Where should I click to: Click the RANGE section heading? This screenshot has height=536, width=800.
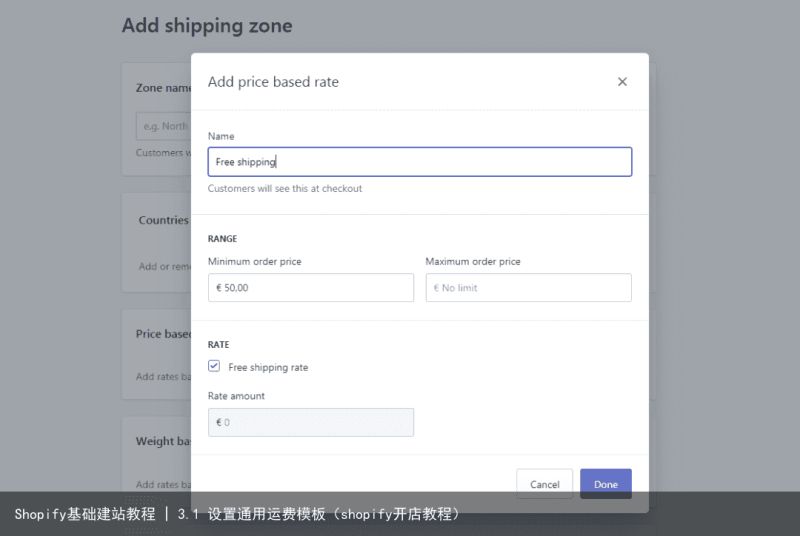pos(222,239)
